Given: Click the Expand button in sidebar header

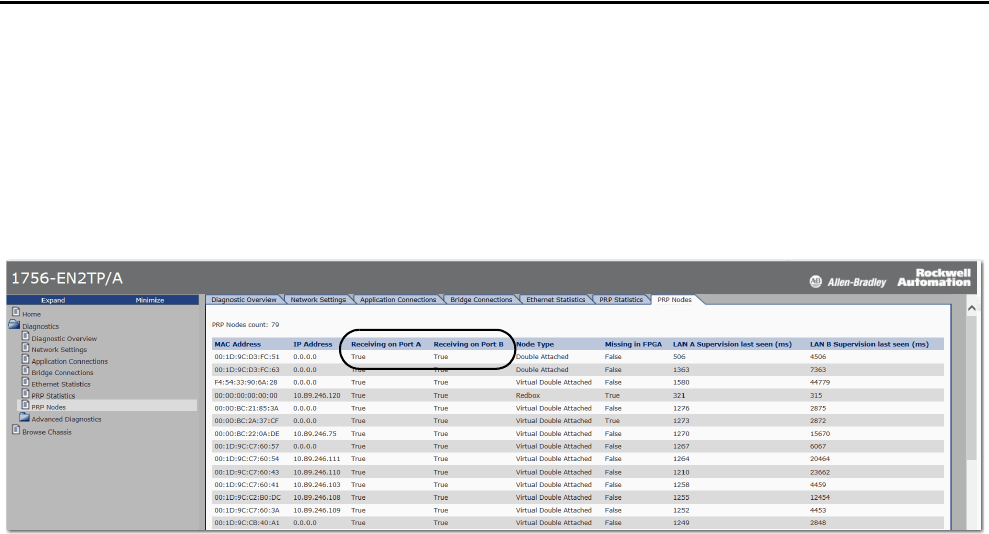Looking at the screenshot, I should (53, 300).
